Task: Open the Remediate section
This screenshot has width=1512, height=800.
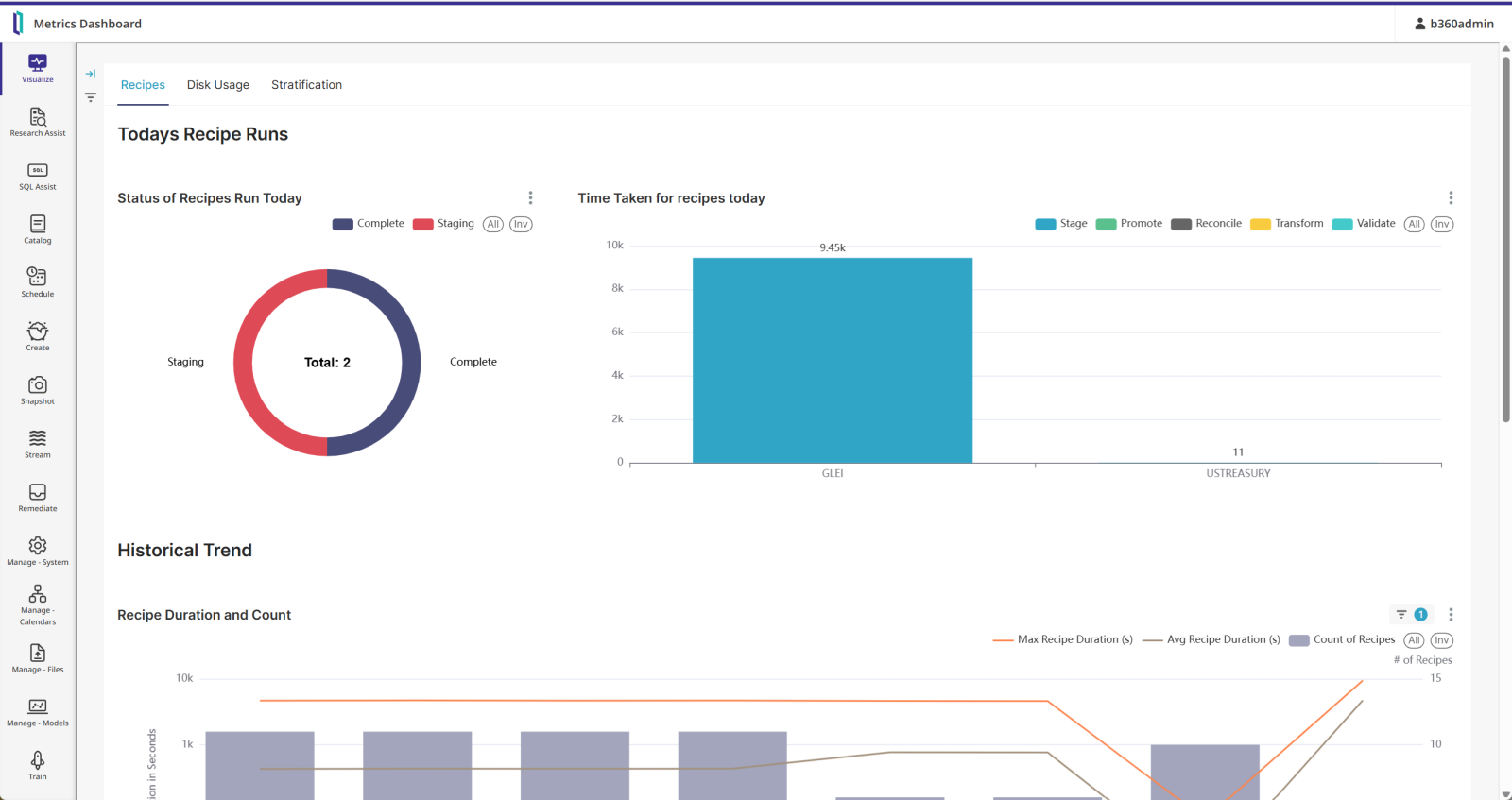Action: tap(38, 497)
